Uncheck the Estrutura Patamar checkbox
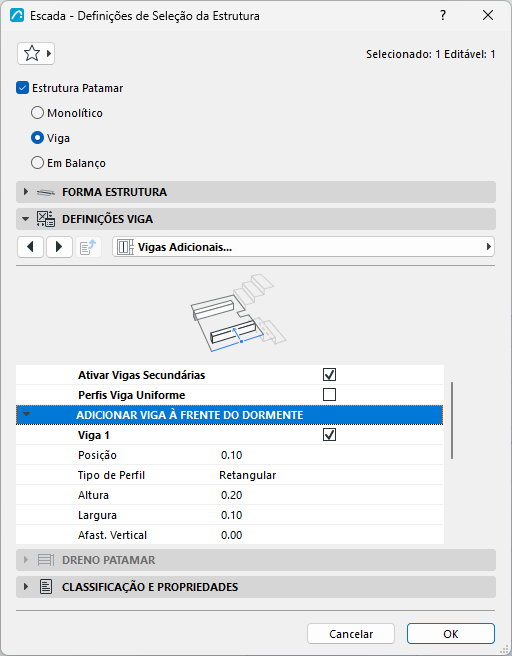Image resolution: width=512 pixels, height=656 pixels. click(22, 88)
